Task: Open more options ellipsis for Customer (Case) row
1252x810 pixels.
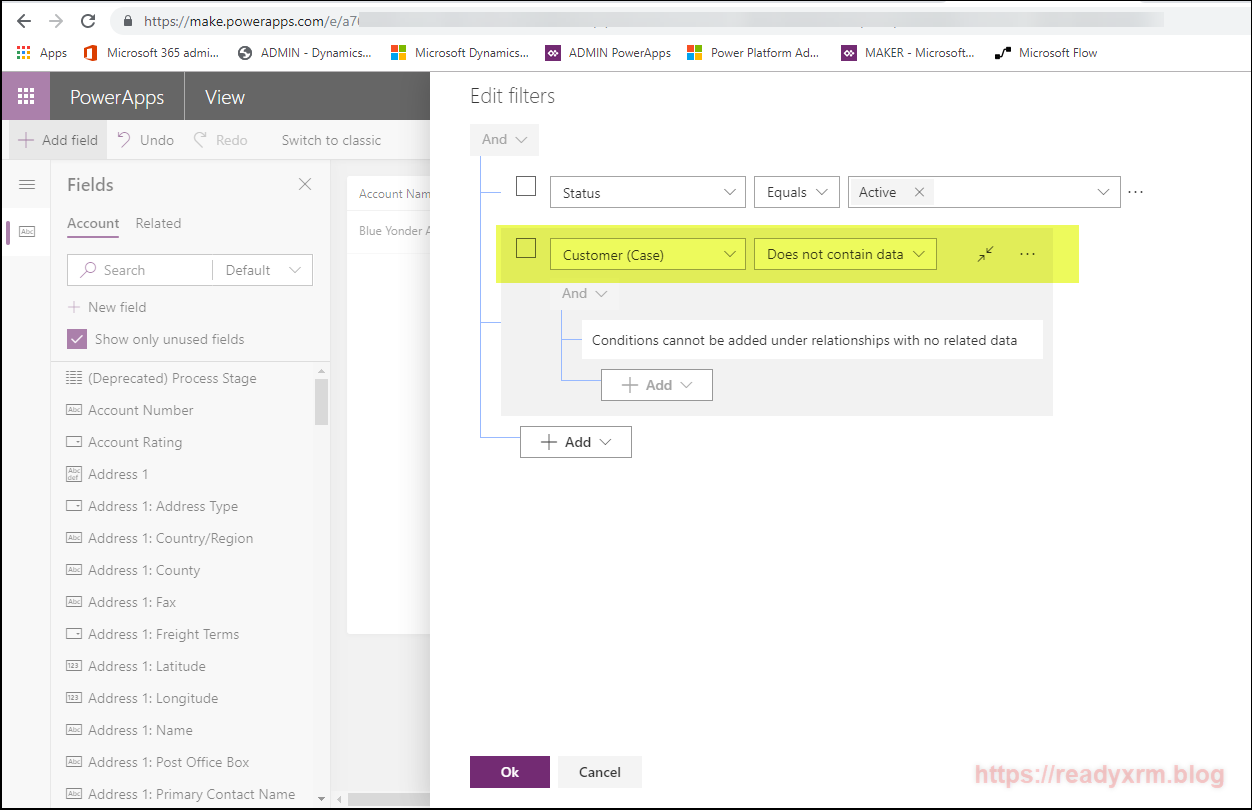Action: (x=1027, y=254)
